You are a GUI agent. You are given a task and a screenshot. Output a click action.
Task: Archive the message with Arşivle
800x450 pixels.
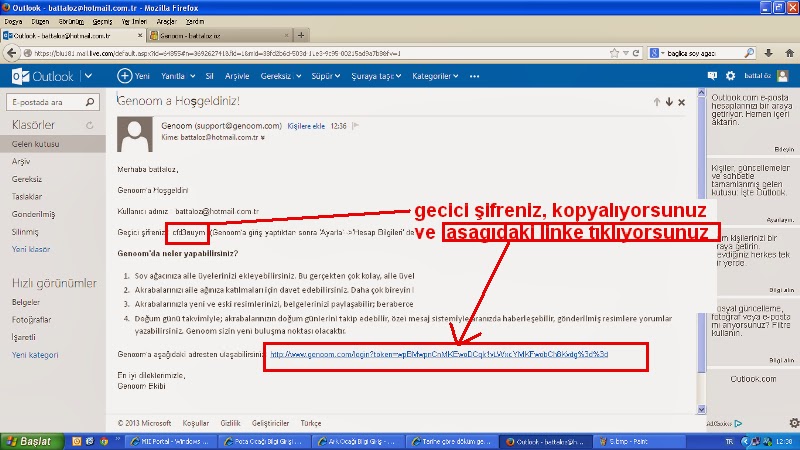pyautogui.click(x=237, y=76)
